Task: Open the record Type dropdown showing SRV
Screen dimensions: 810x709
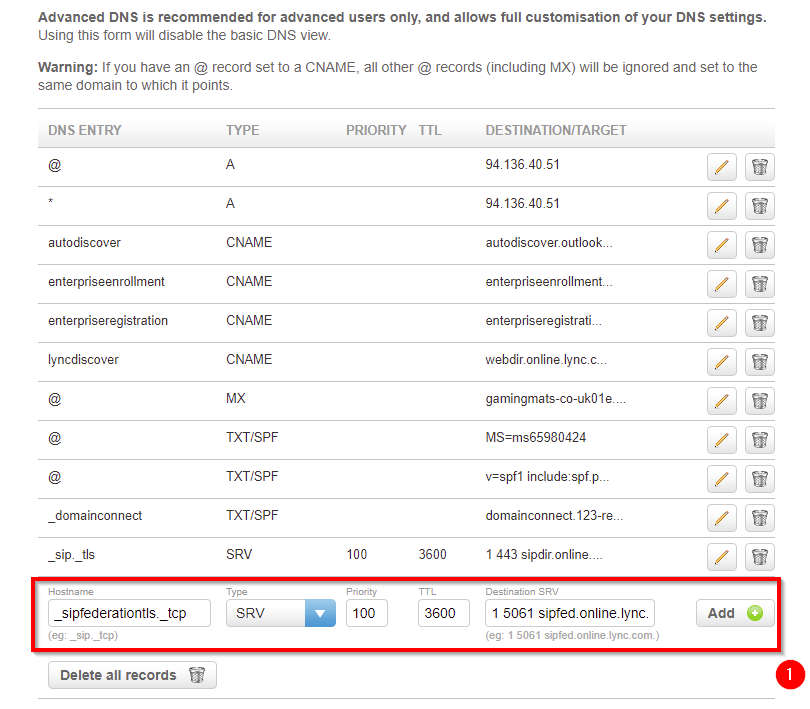Action: [281, 613]
